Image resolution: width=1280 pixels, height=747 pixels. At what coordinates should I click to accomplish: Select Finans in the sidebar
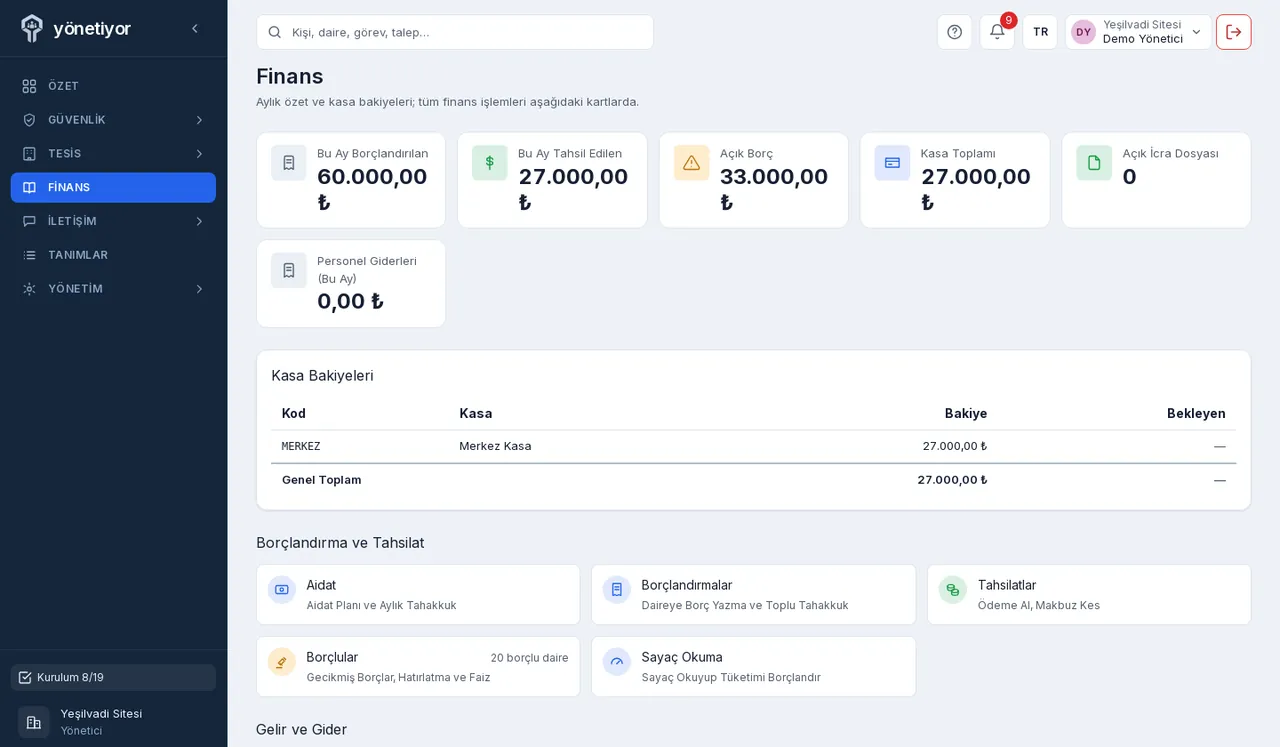click(113, 187)
